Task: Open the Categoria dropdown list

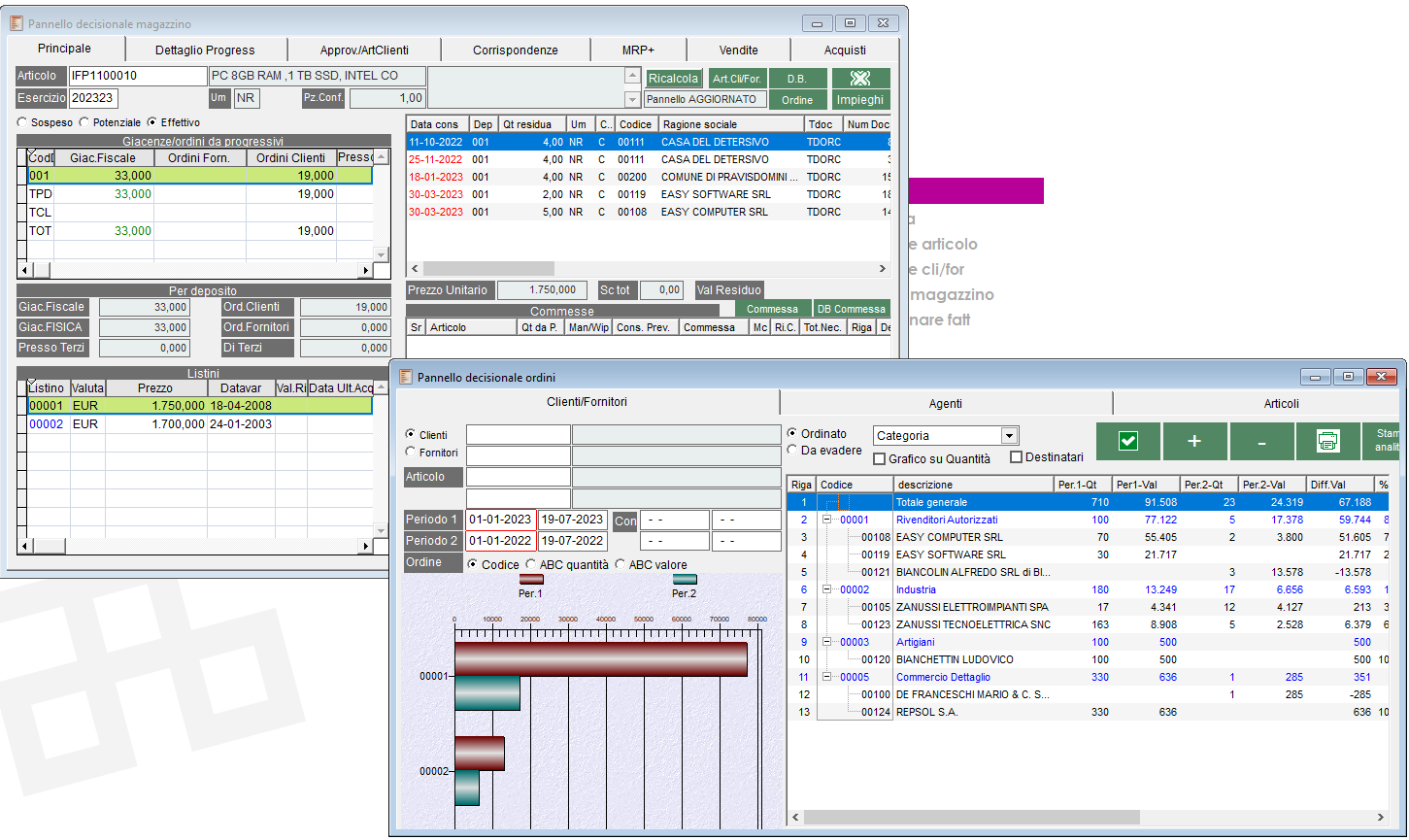Action: (x=1009, y=436)
